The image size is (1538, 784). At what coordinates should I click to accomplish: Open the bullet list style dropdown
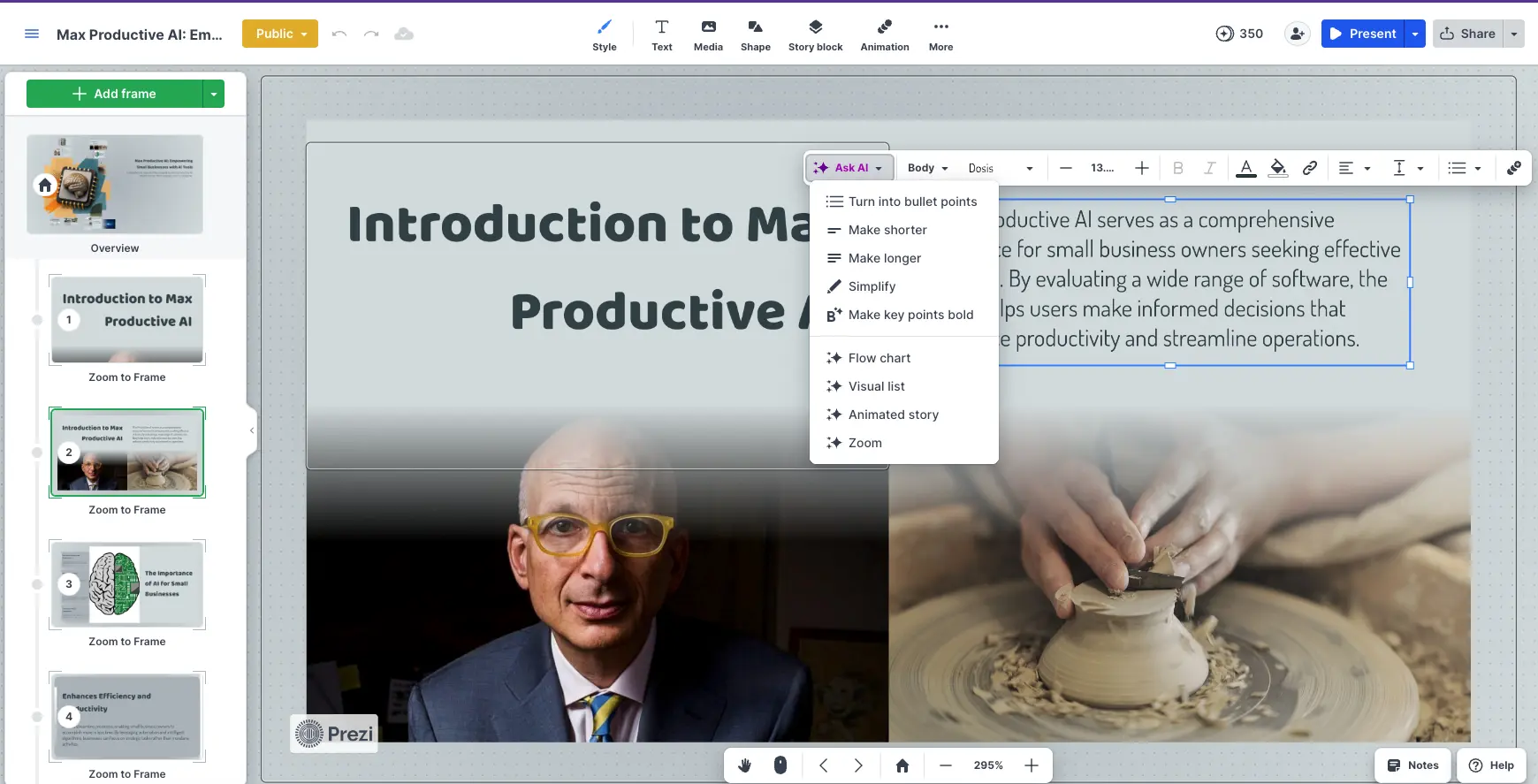(1465, 168)
